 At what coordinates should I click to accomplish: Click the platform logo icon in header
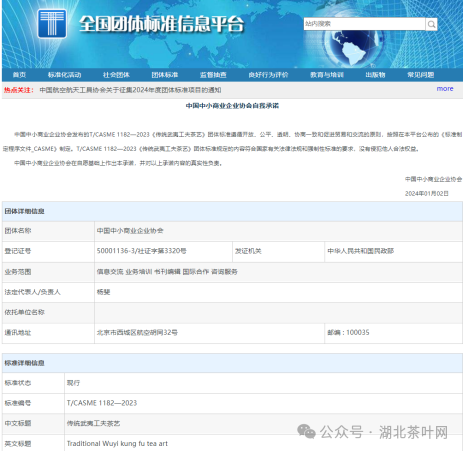(x=52, y=24)
